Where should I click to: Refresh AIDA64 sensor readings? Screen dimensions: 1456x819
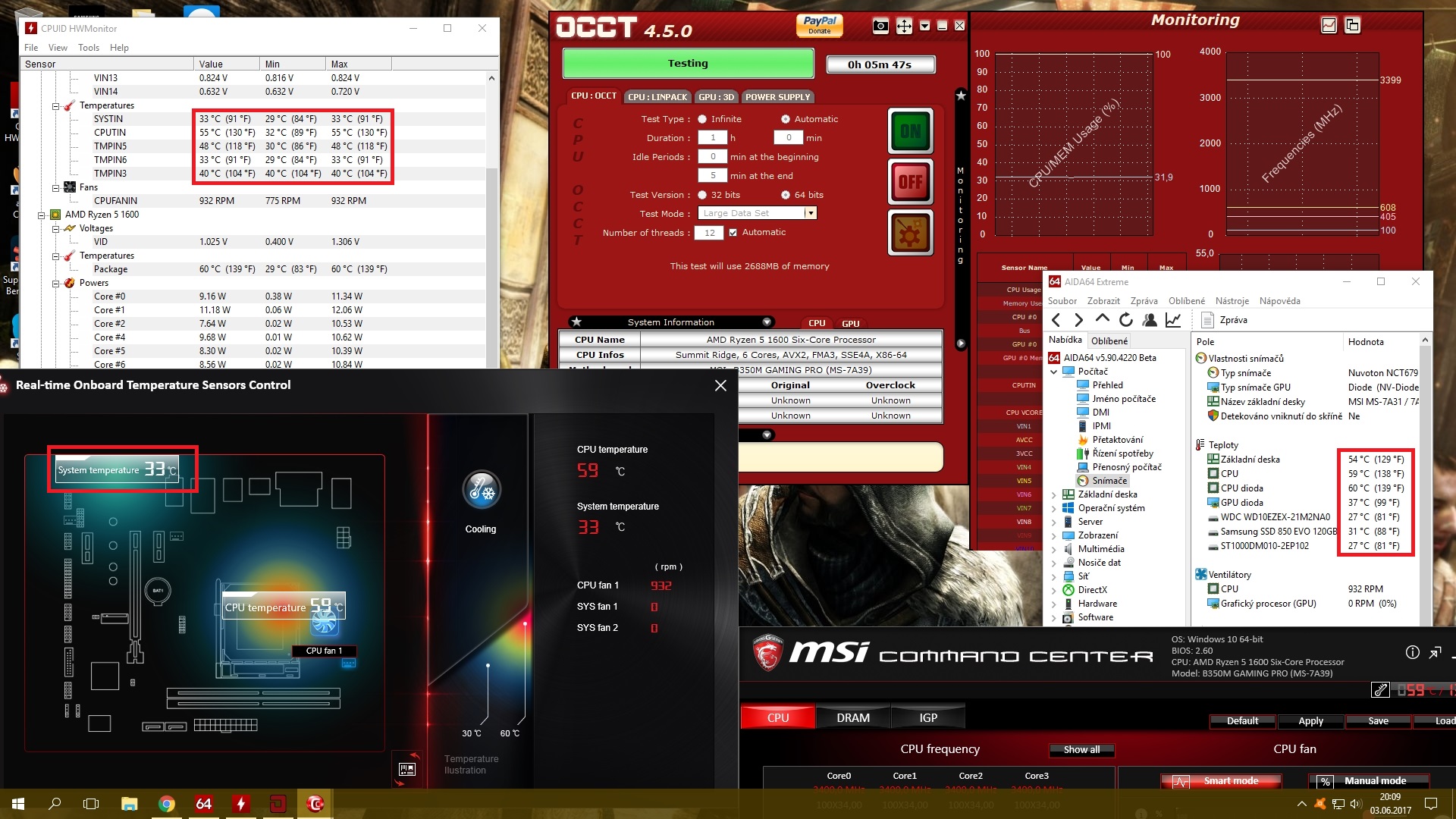tap(1126, 320)
